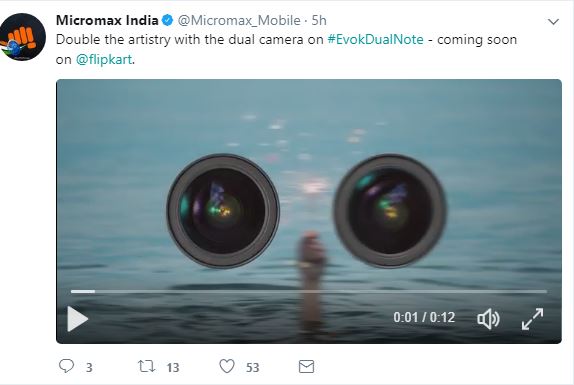Click the reply speech bubble icon
The height and width of the screenshot is (385, 574).
66,366
